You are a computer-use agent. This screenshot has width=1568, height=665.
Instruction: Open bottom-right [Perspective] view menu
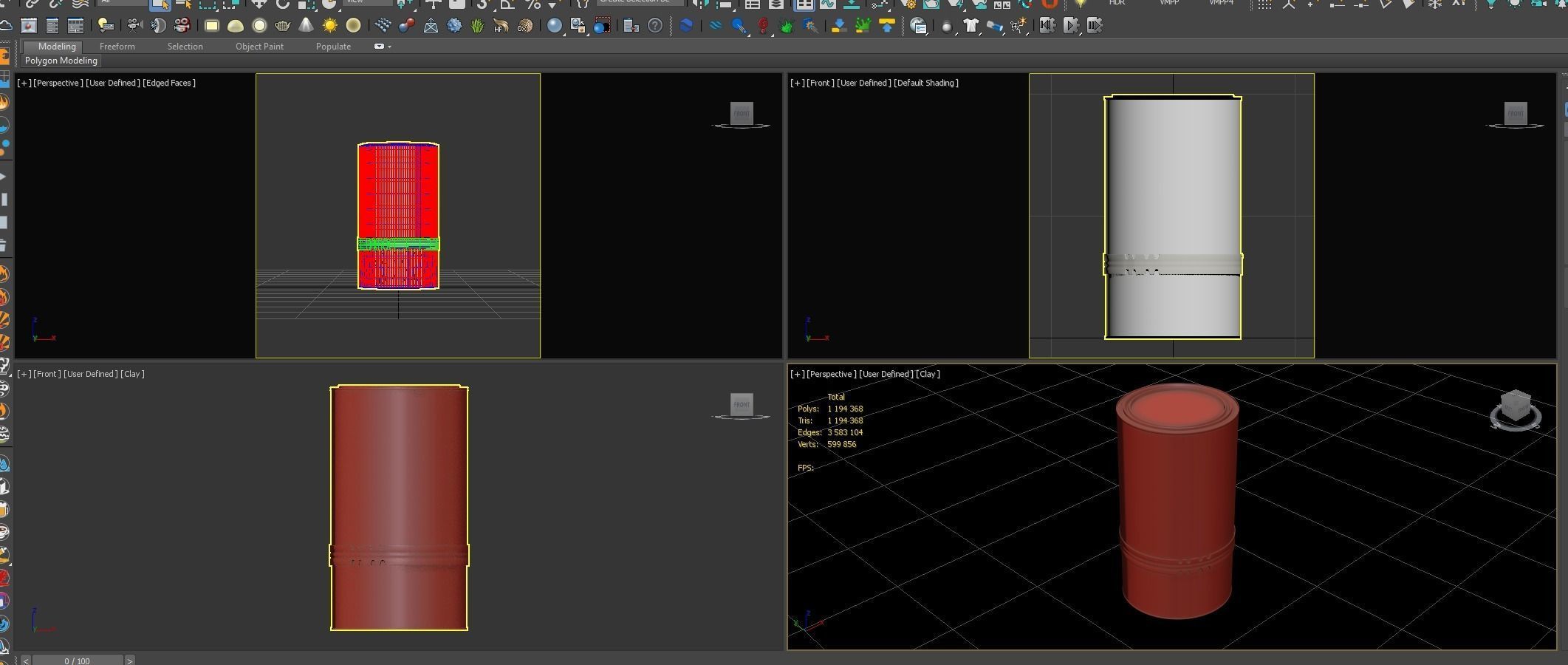pos(831,374)
